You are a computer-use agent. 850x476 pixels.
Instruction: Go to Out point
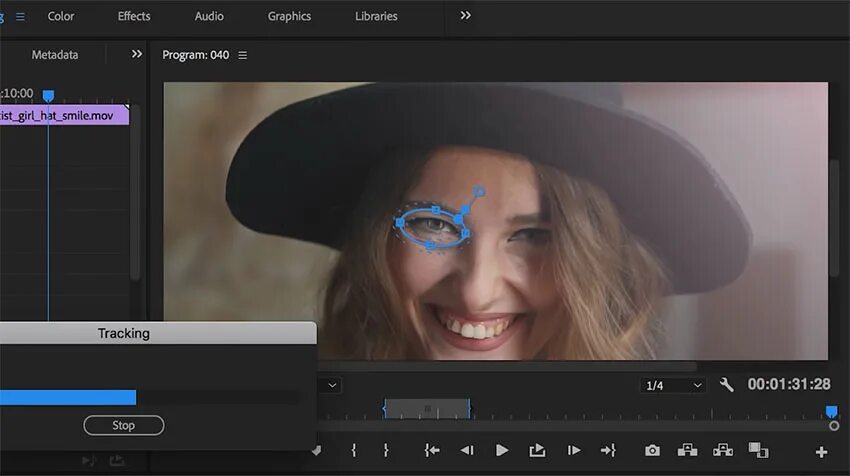(608, 451)
